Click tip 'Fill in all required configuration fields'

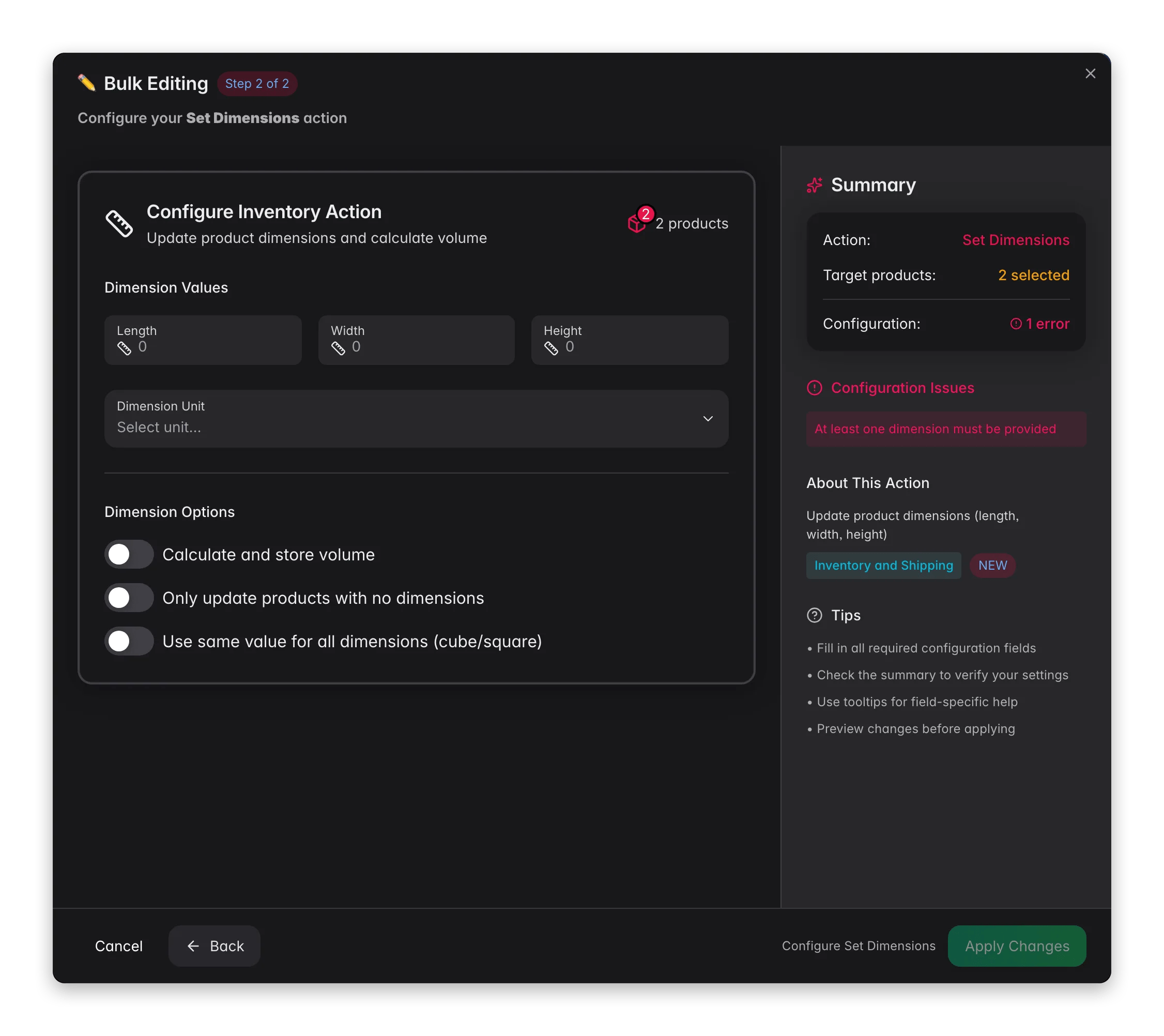coord(926,648)
